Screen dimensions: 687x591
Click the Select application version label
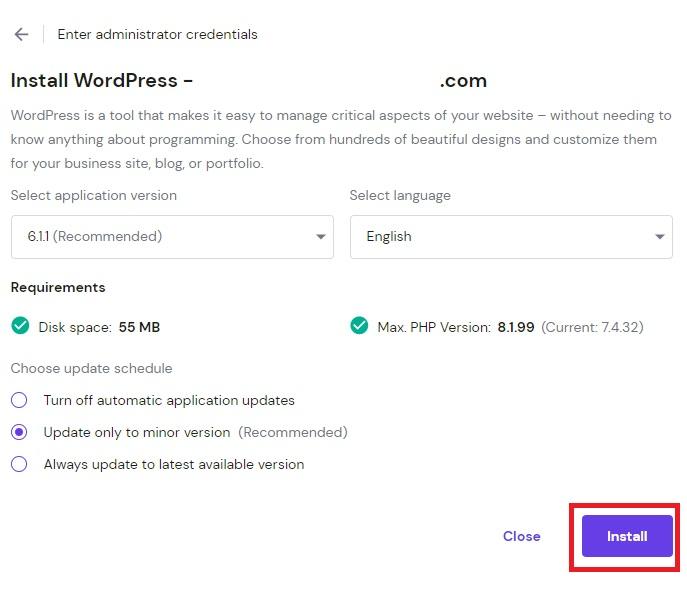point(93,195)
